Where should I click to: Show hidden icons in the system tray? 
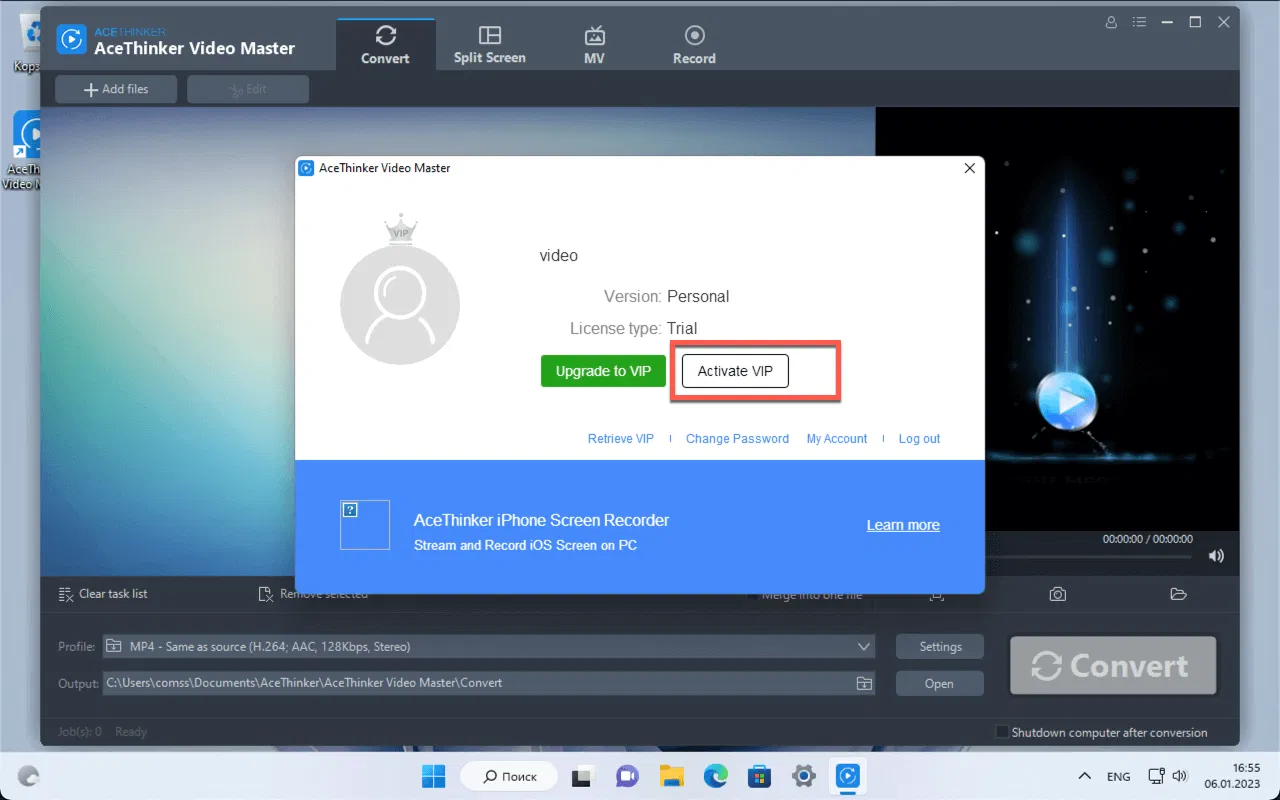point(1084,776)
